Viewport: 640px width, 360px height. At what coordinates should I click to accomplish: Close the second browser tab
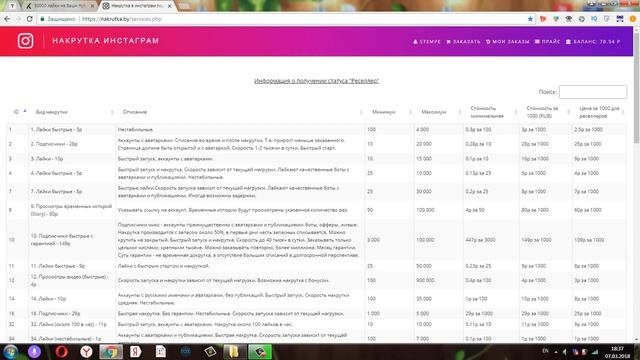(x=92, y=6)
